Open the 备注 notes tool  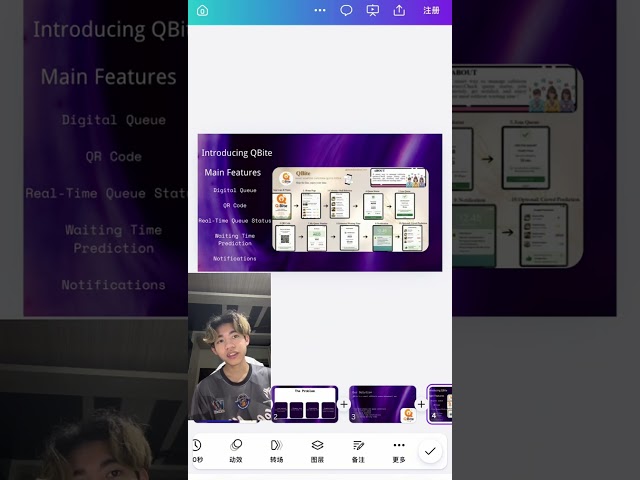click(358, 451)
